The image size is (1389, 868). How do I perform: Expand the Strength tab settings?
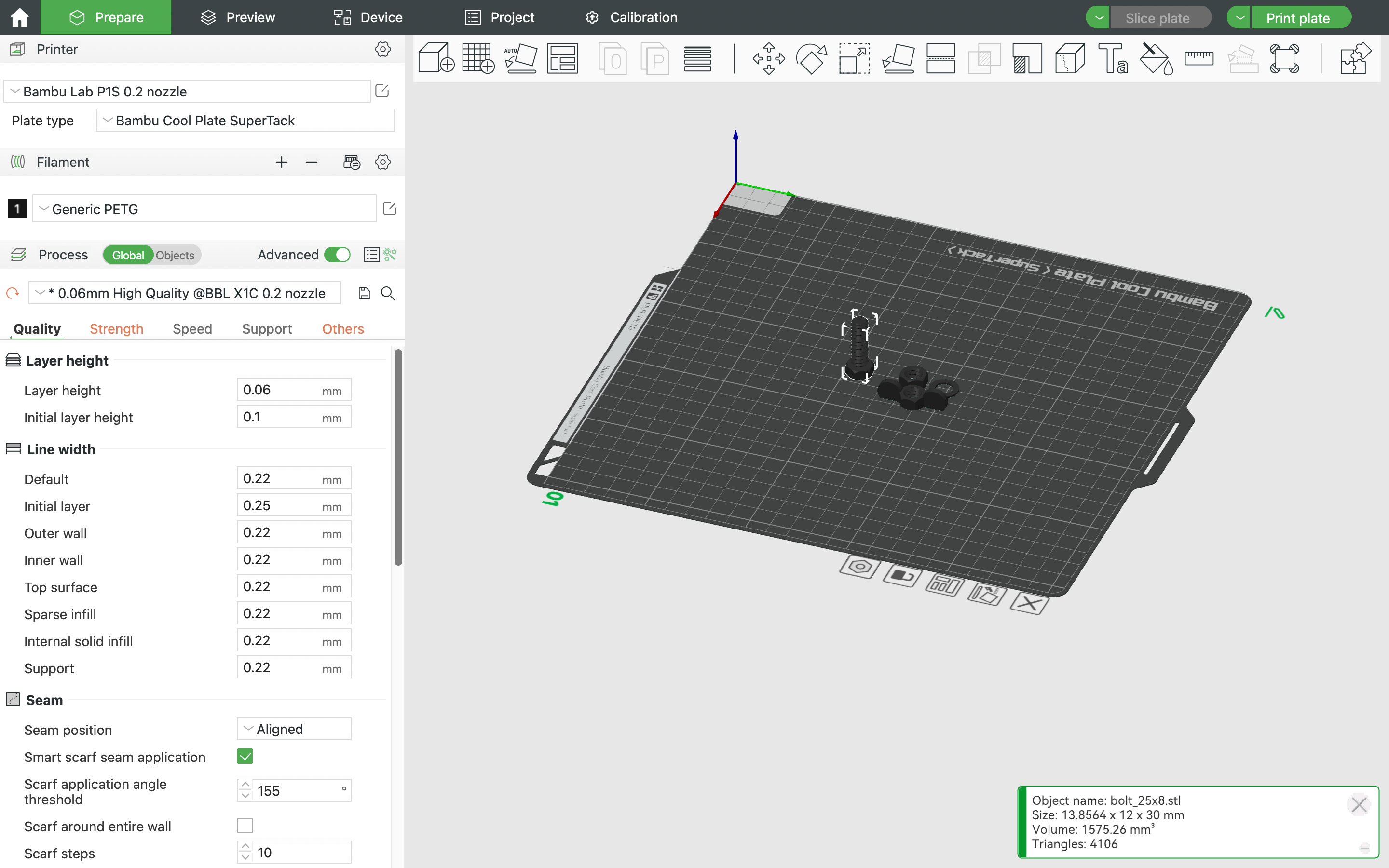pyautogui.click(x=116, y=328)
